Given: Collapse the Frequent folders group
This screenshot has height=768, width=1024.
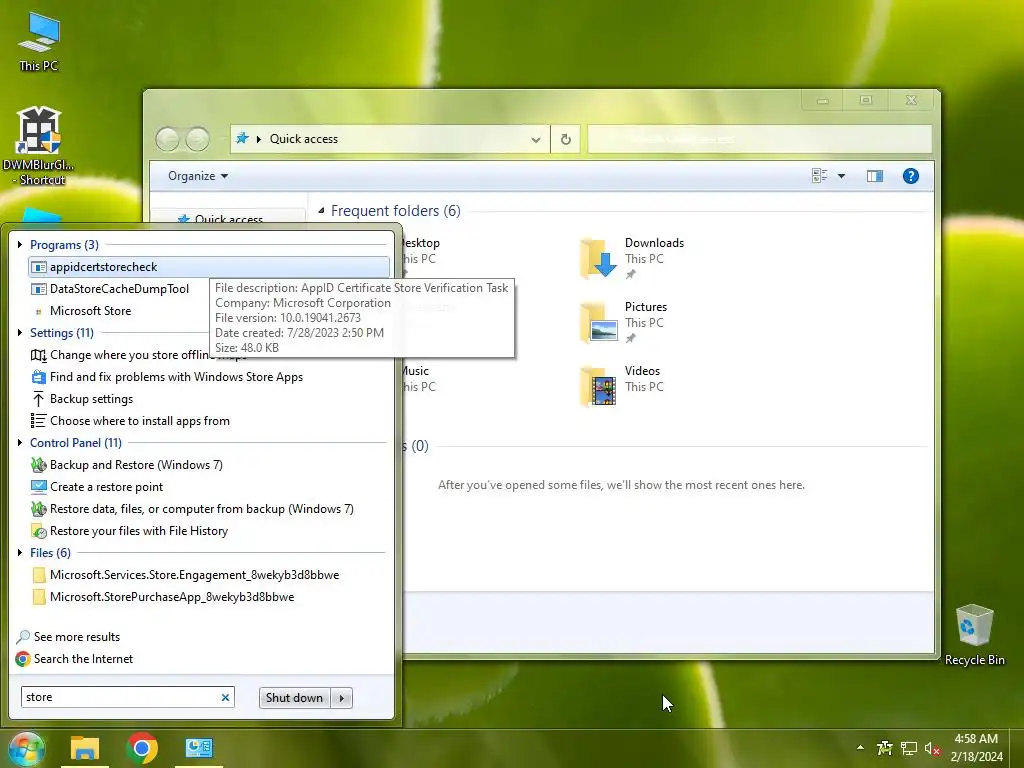Looking at the screenshot, I should point(321,210).
